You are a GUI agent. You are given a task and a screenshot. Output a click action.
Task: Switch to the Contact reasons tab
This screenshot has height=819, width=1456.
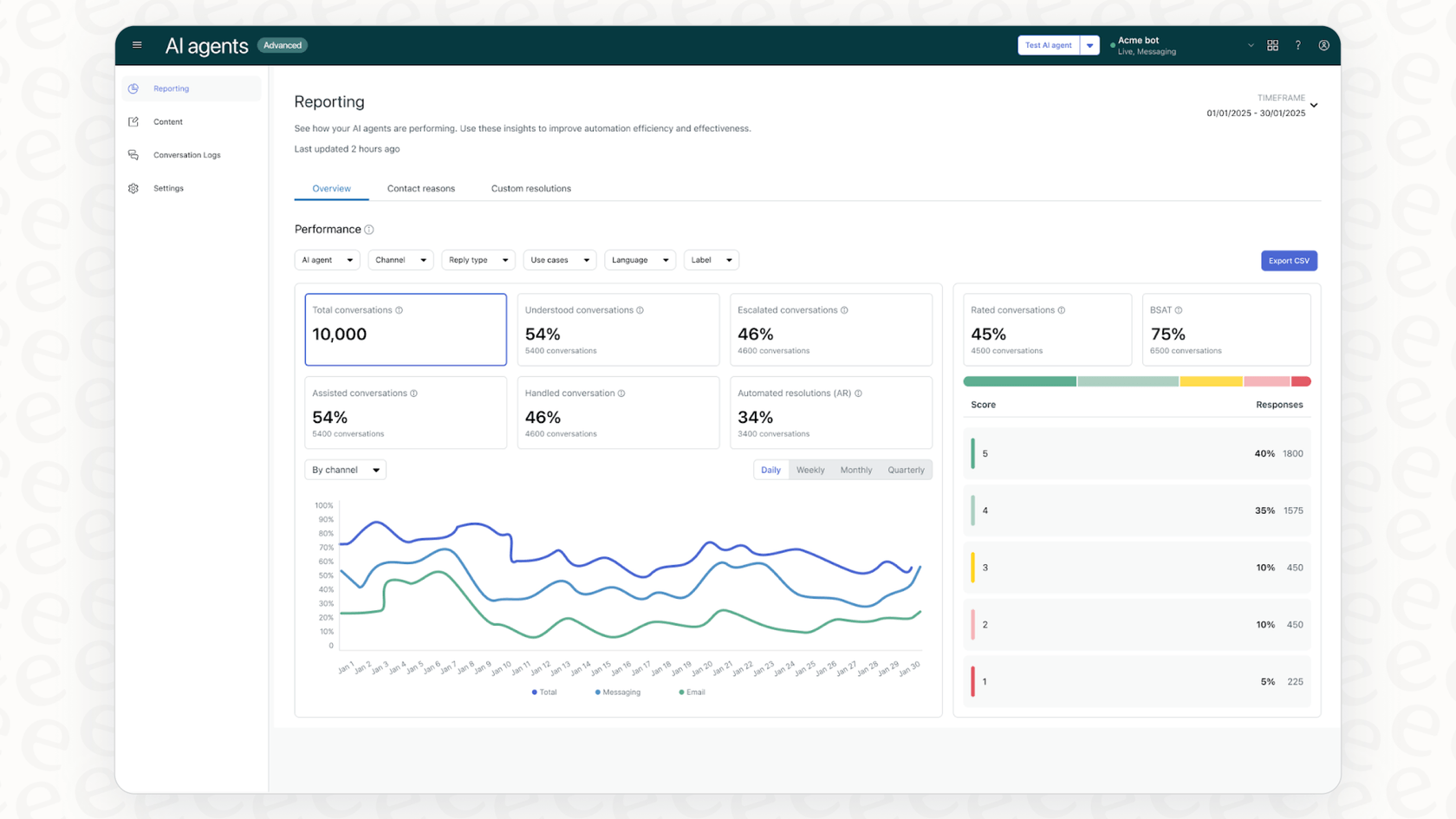pos(421,188)
